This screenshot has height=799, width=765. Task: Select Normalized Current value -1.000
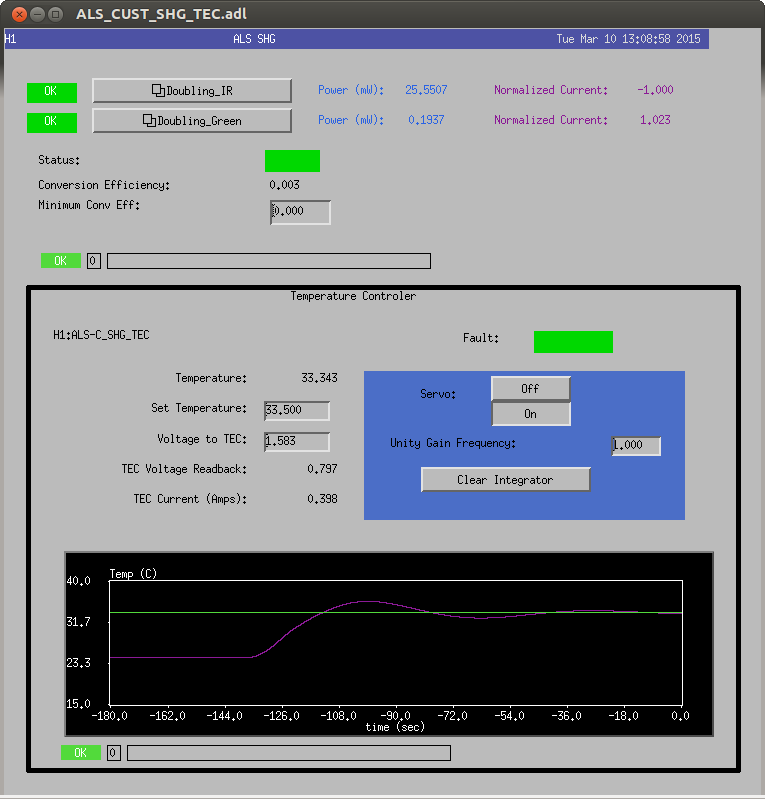coord(655,90)
